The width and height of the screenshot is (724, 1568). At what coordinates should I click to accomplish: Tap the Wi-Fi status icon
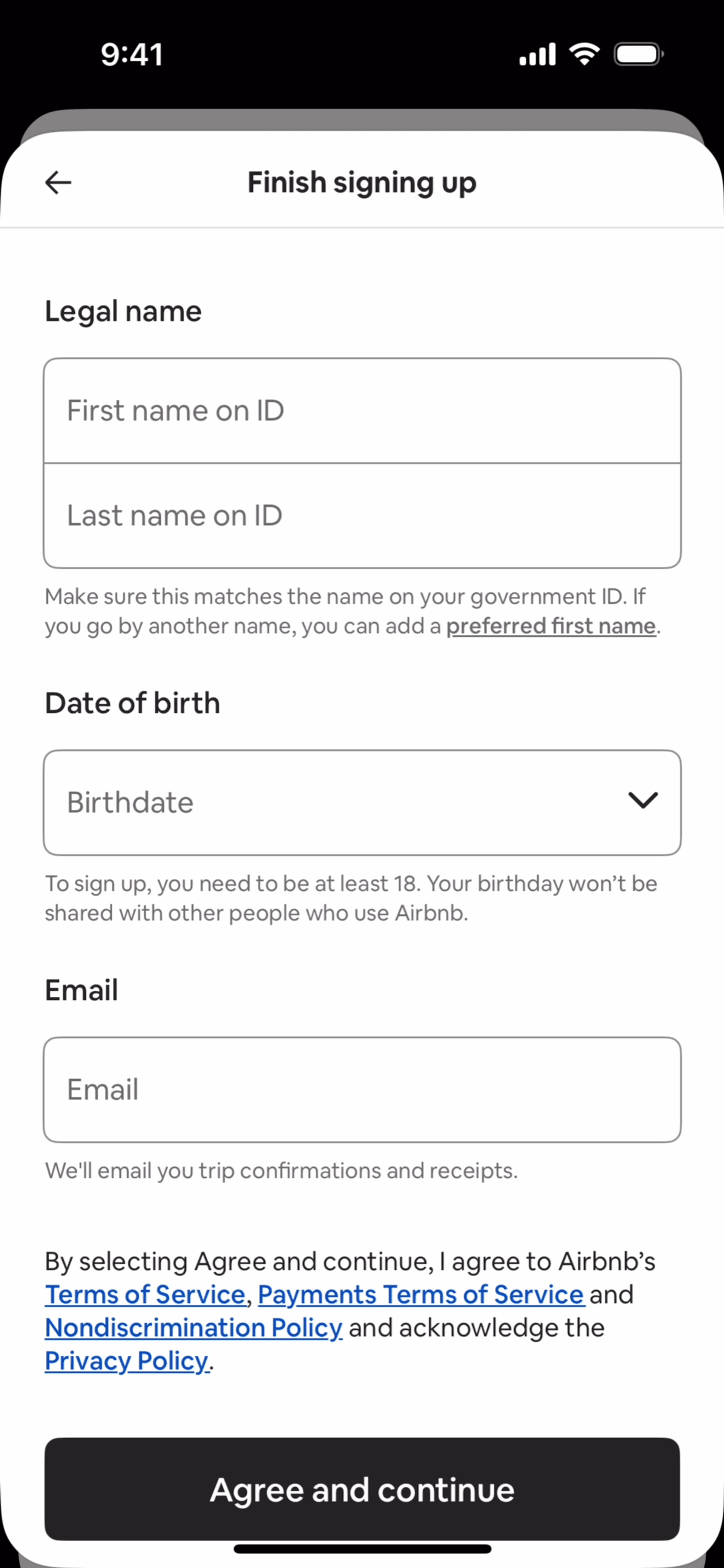(584, 54)
